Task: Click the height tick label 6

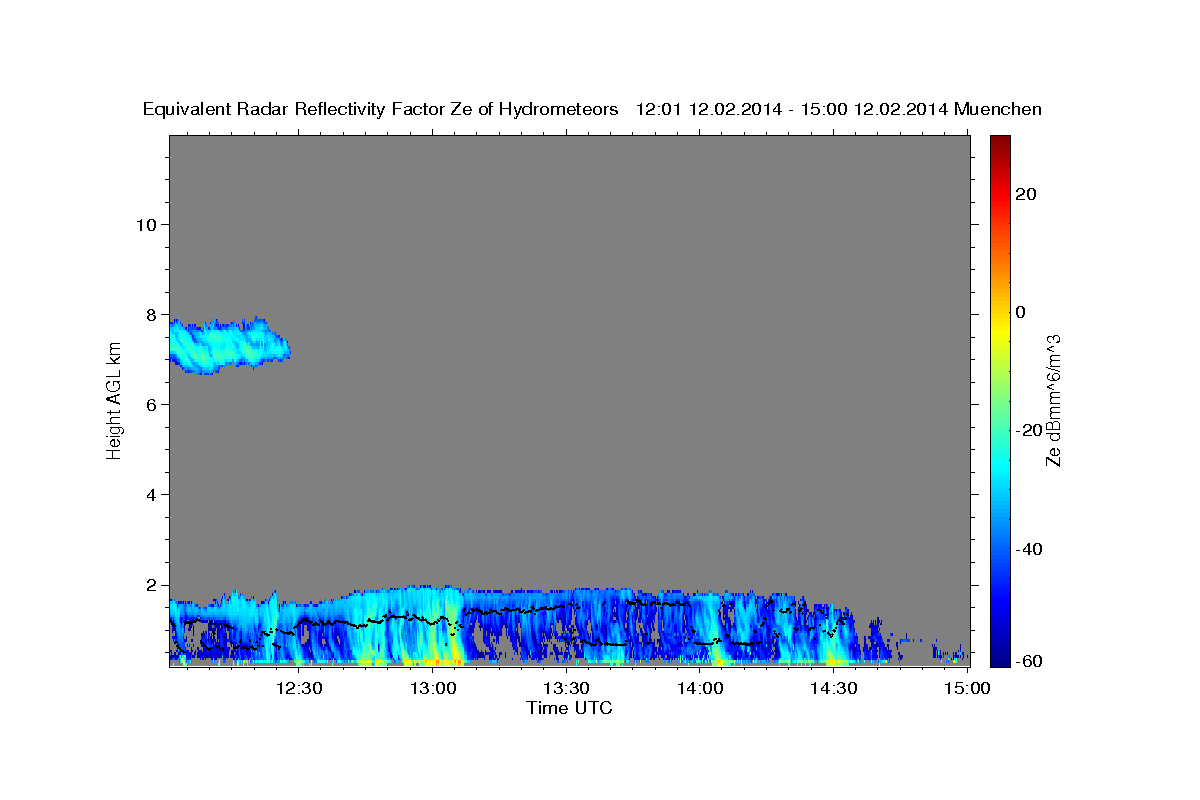Action: [x=149, y=404]
